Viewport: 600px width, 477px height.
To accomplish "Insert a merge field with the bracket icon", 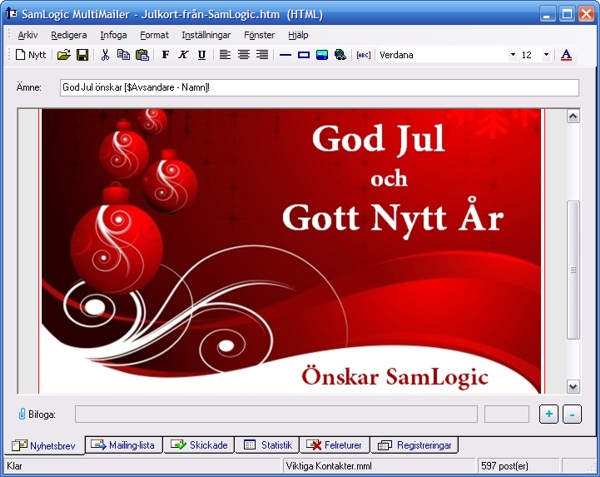I will tap(363, 55).
